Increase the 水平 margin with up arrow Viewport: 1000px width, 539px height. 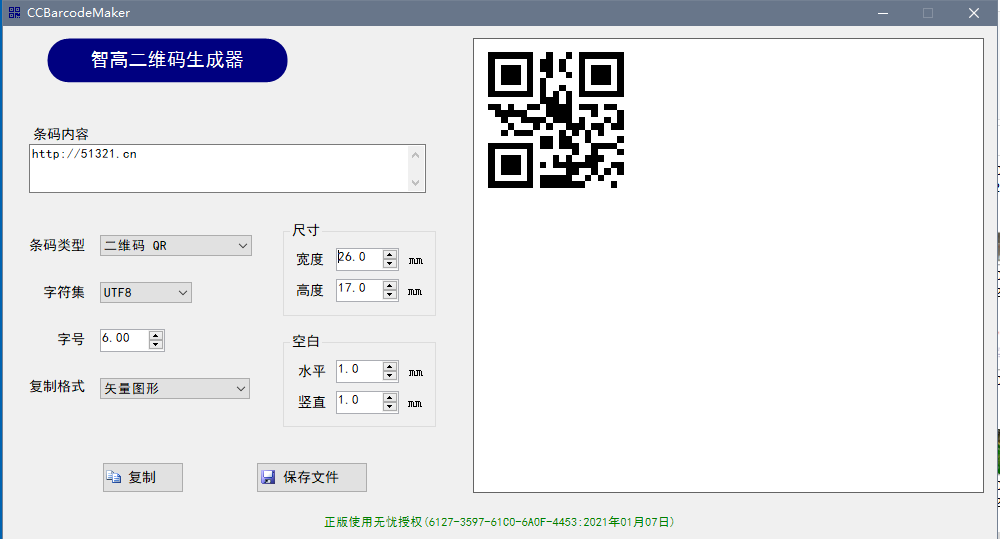coord(390,367)
